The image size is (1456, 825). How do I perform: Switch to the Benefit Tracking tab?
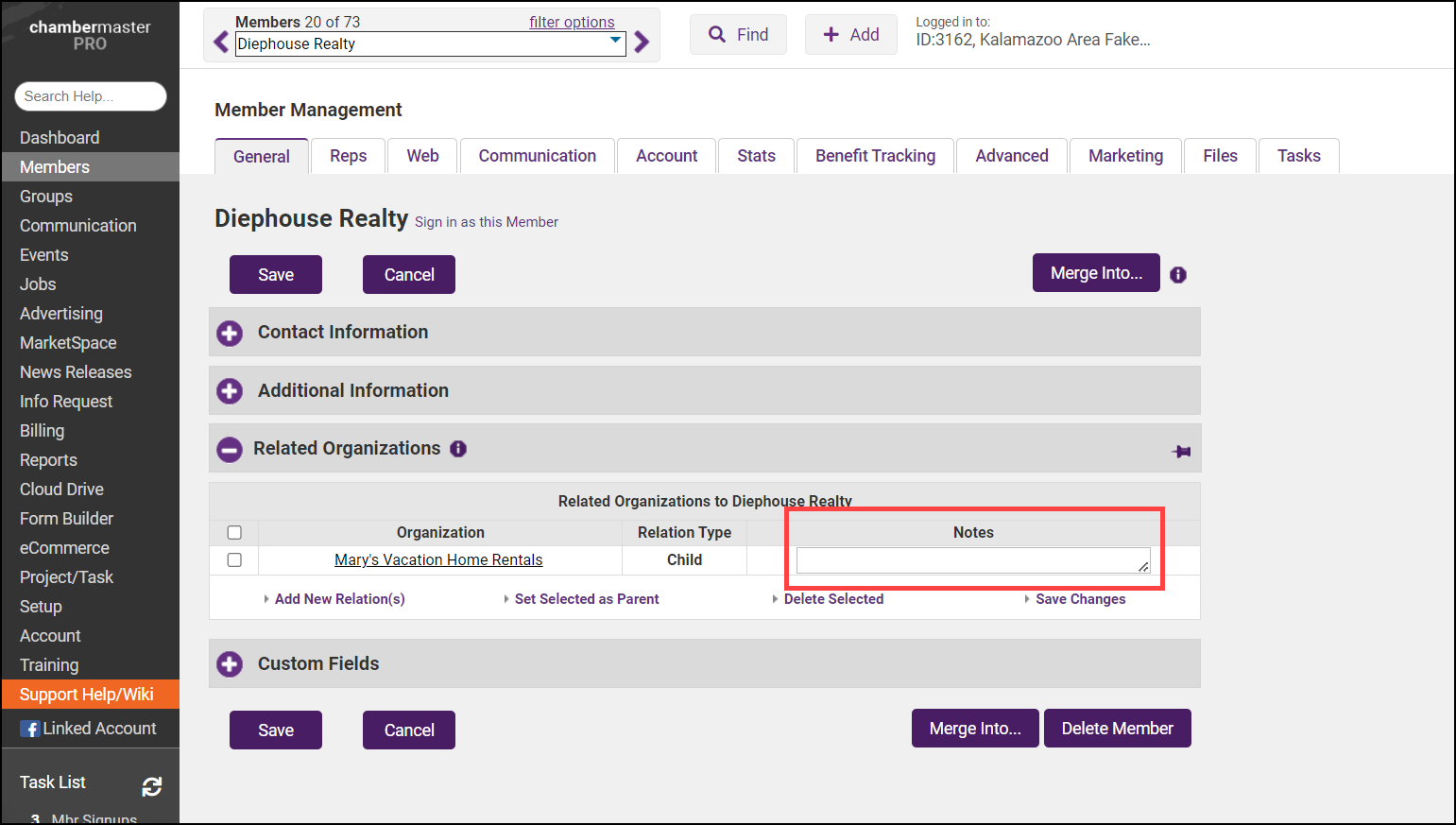coord(875,156)
